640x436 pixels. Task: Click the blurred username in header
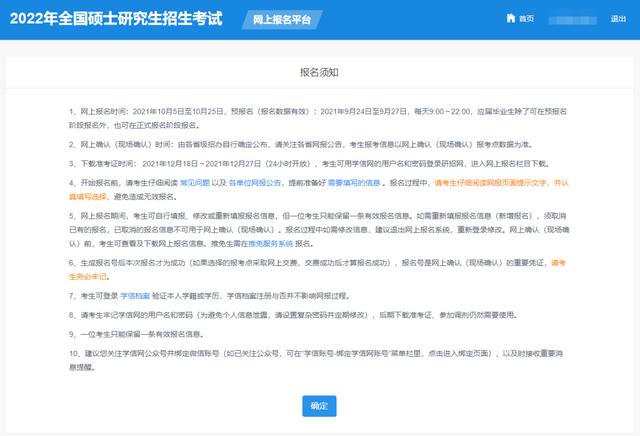point(572,20)
